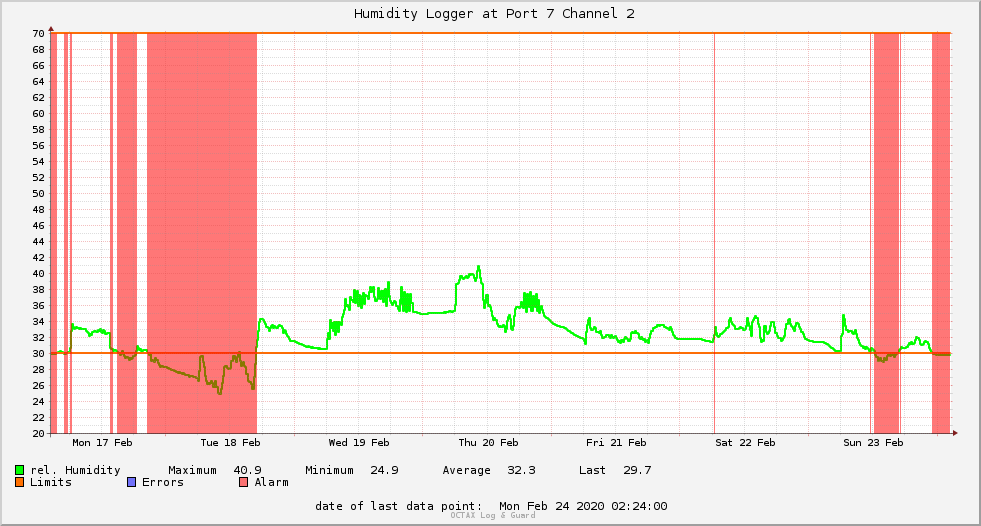Click the Minimum value 24.9
The image size is (981, 526).
tap(384, 470)
